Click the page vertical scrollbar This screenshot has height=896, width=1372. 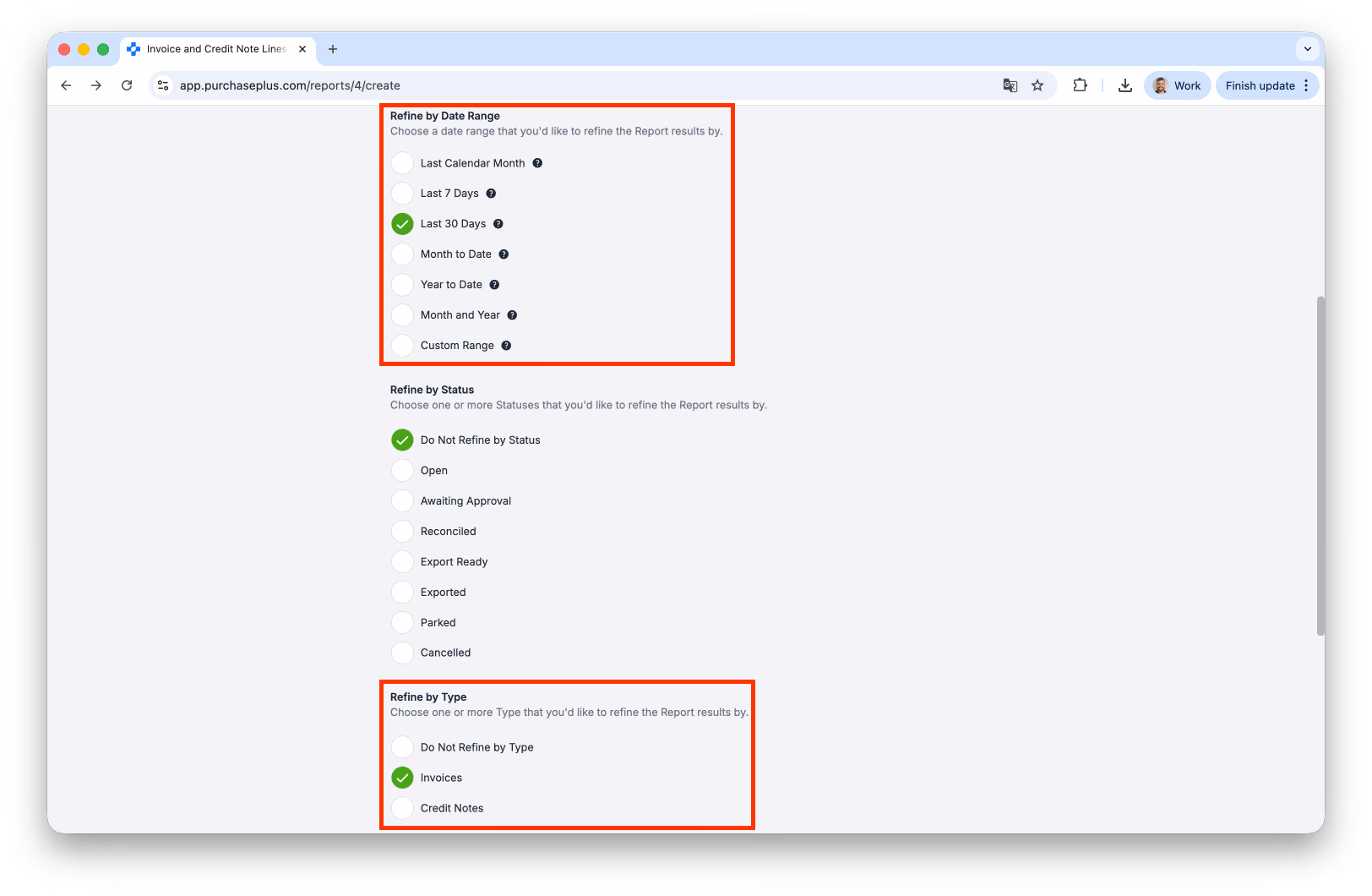1320,466
